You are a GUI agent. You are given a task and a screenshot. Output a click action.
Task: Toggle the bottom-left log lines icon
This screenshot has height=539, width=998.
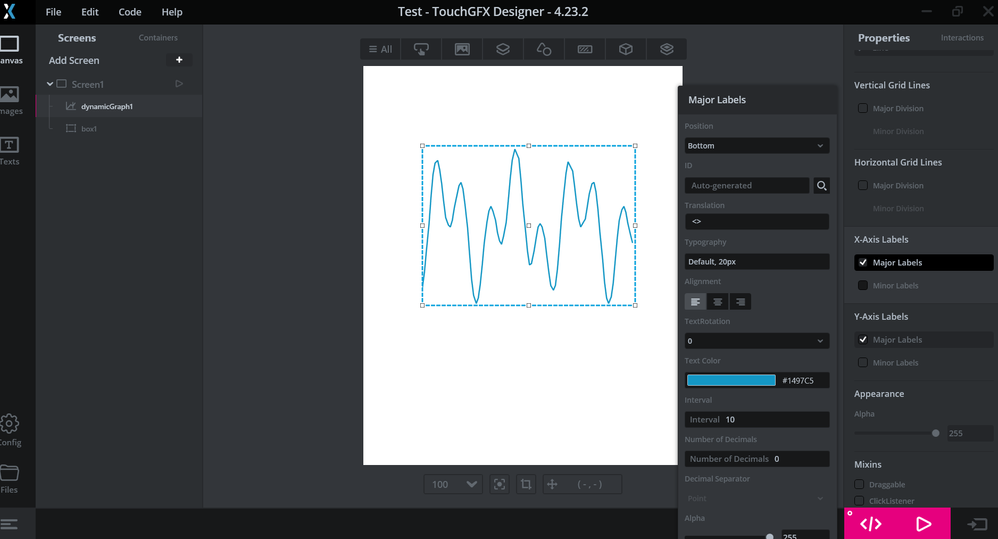9,524
